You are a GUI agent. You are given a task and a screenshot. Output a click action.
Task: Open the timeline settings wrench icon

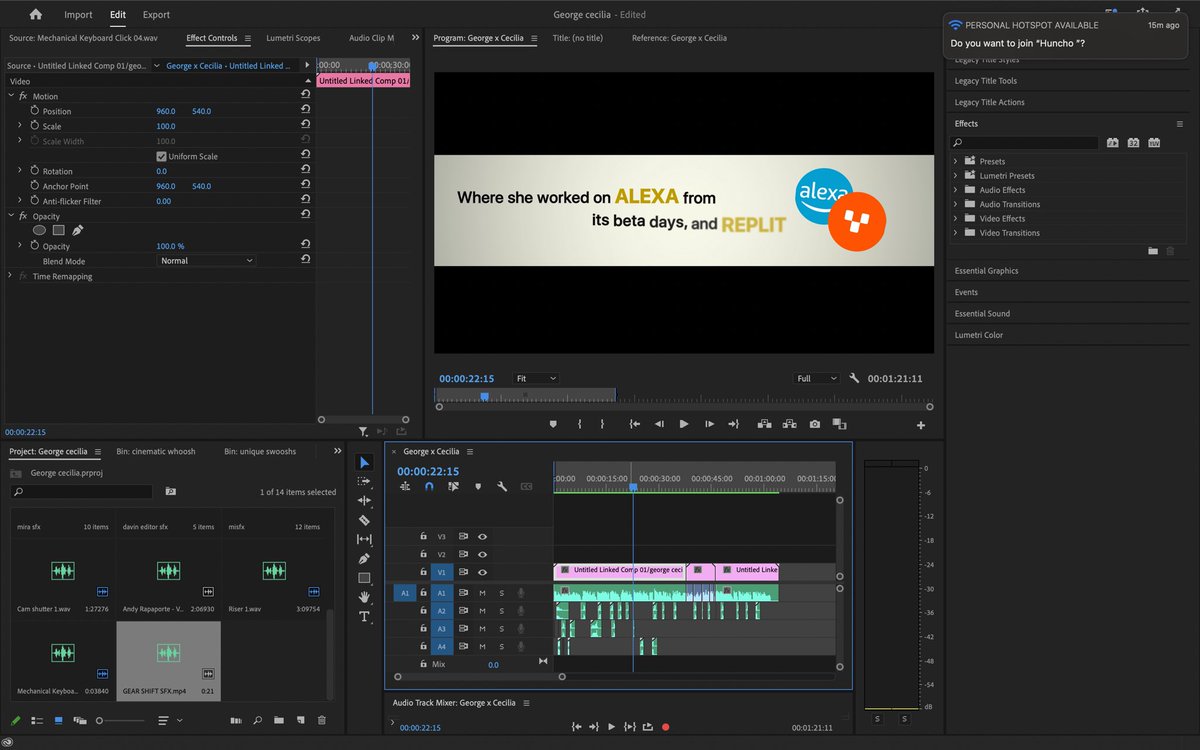click(502, 486)
